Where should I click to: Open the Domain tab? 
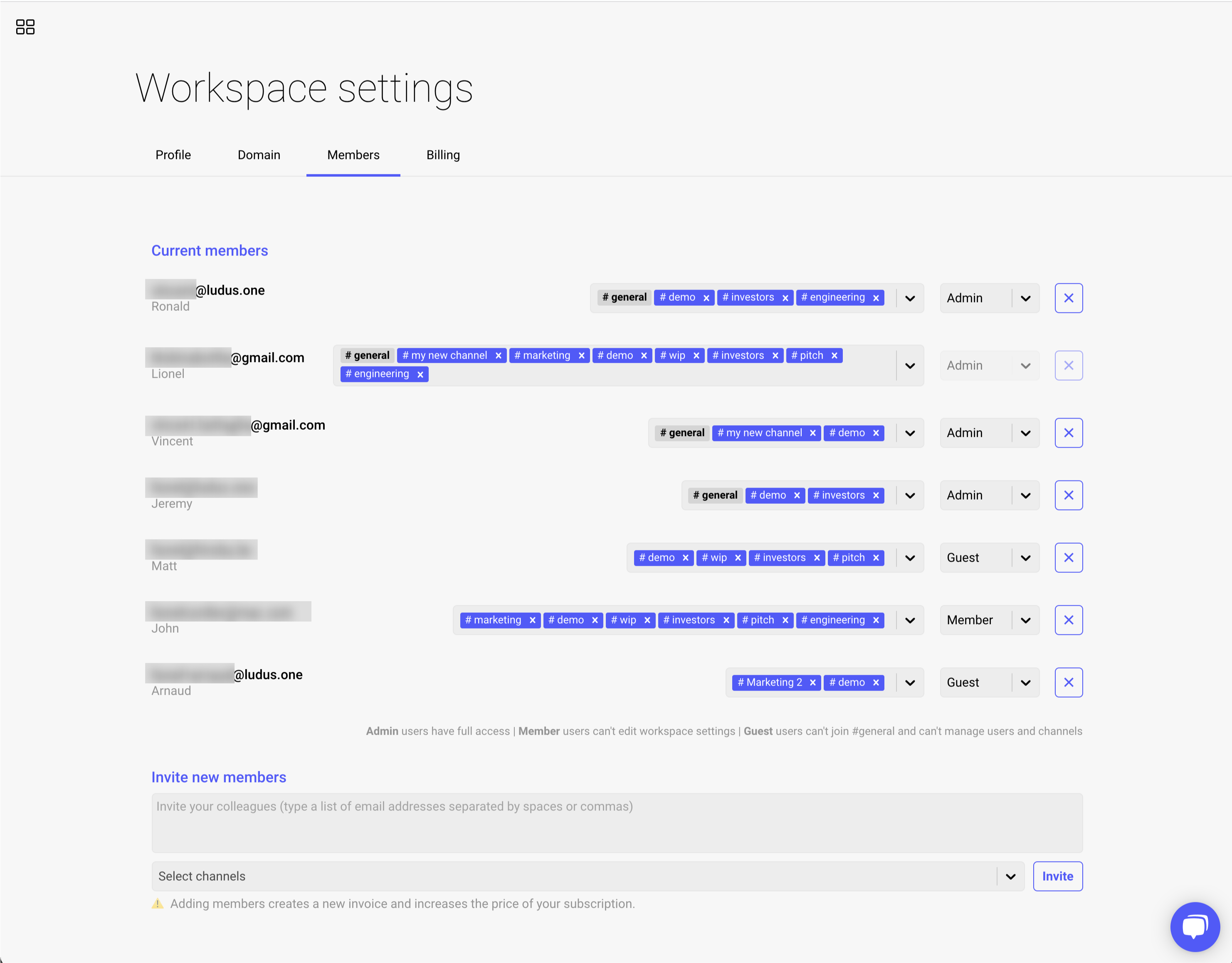point(259,155)
